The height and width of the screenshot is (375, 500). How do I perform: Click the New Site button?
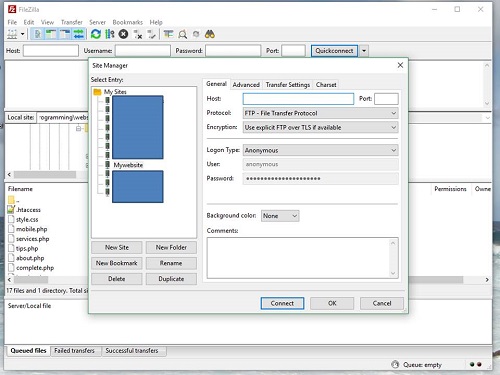coord(117,248)
